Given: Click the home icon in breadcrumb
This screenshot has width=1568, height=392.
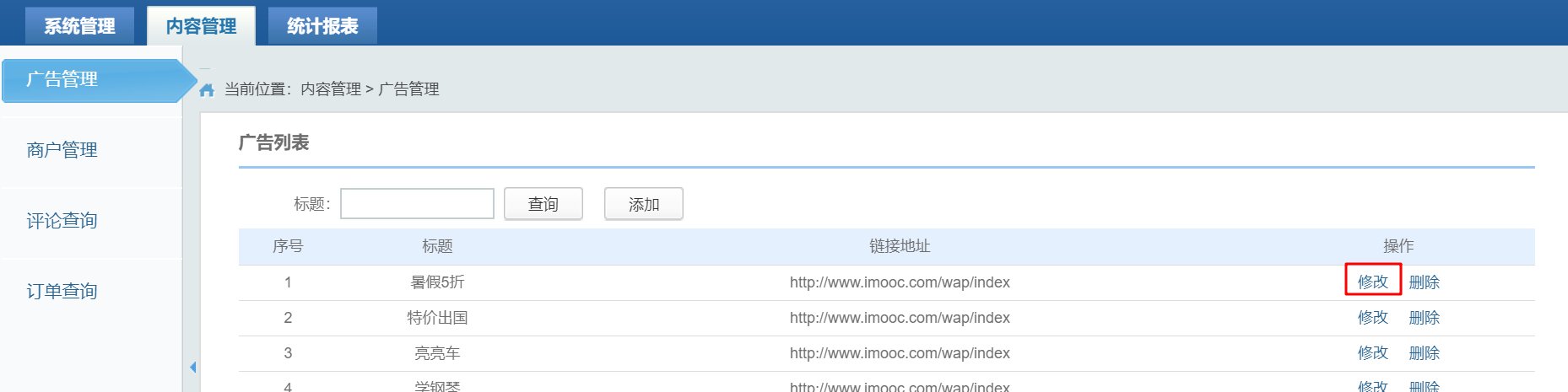Looking at the screenshot, I should click(207, 89).
